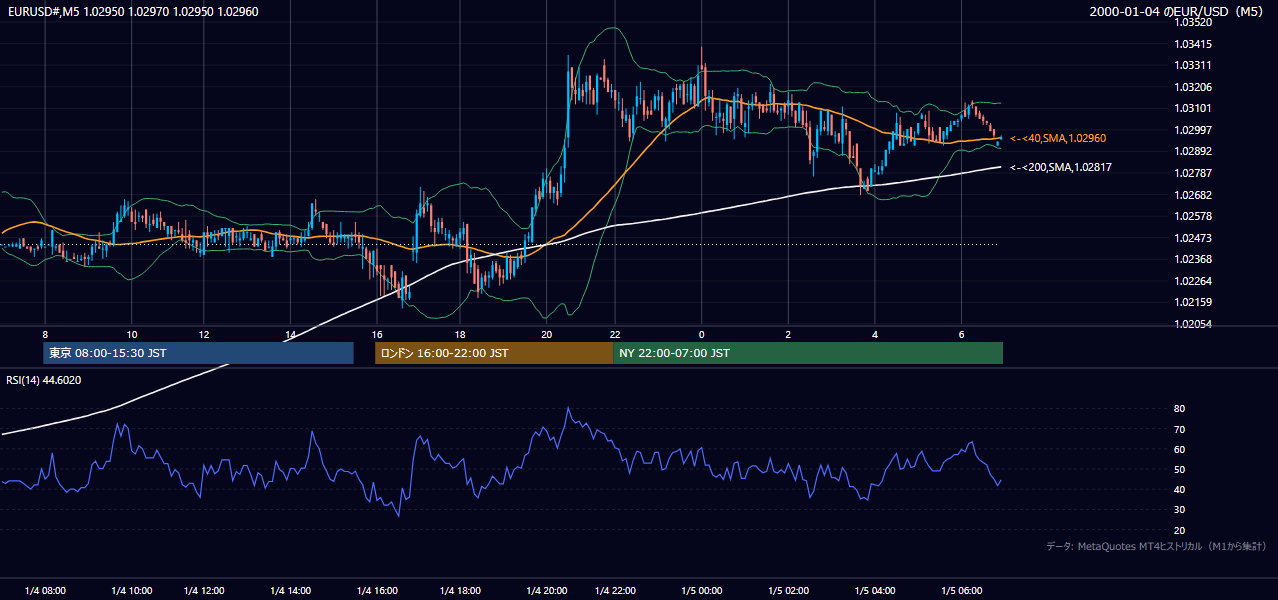1278x600 pixels.
Task: Click price axis value 1.02473
Action: click(x=1194, y=238)
